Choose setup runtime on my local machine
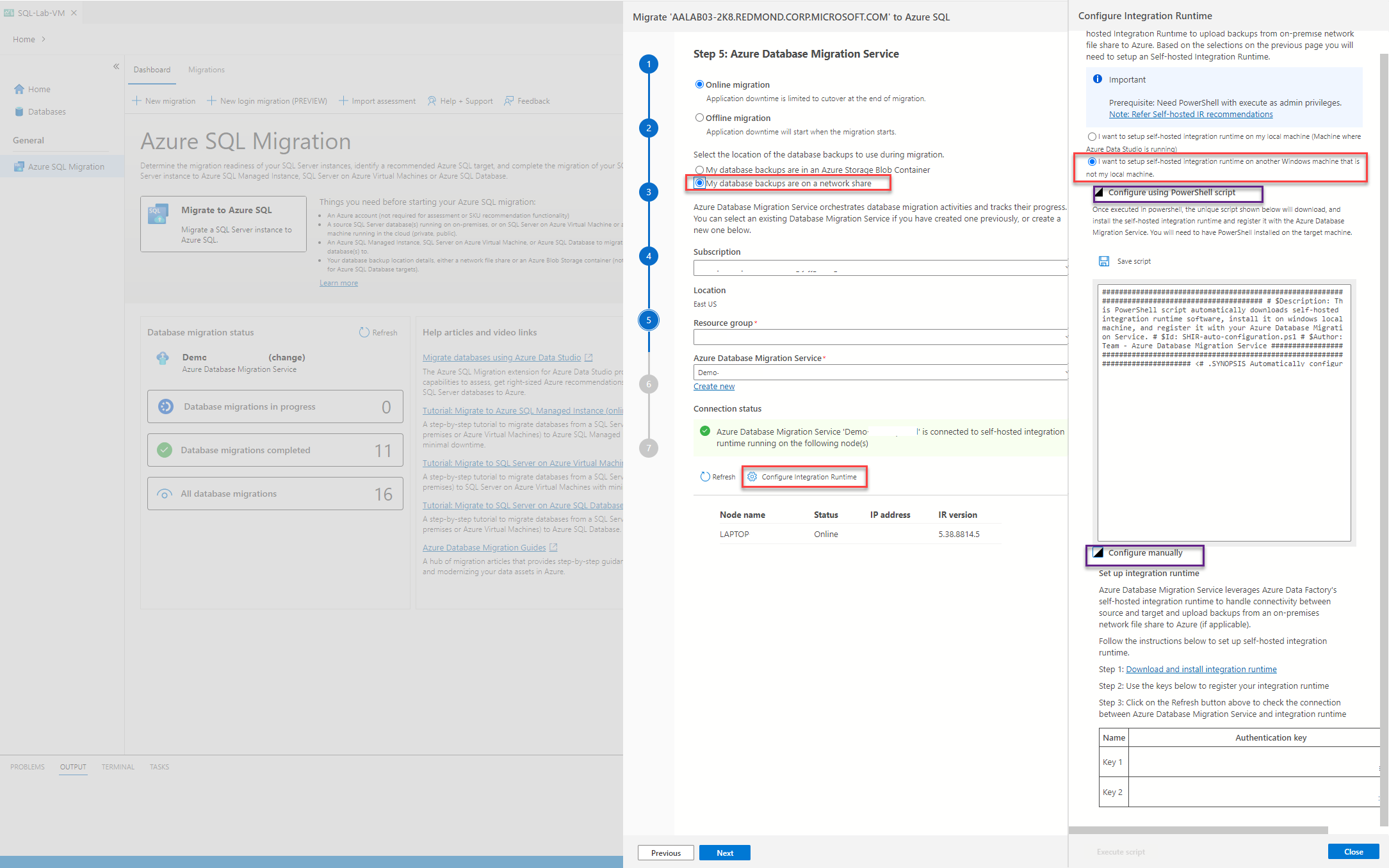This screenshot has width=1389, height=868. click(1092, 136)
